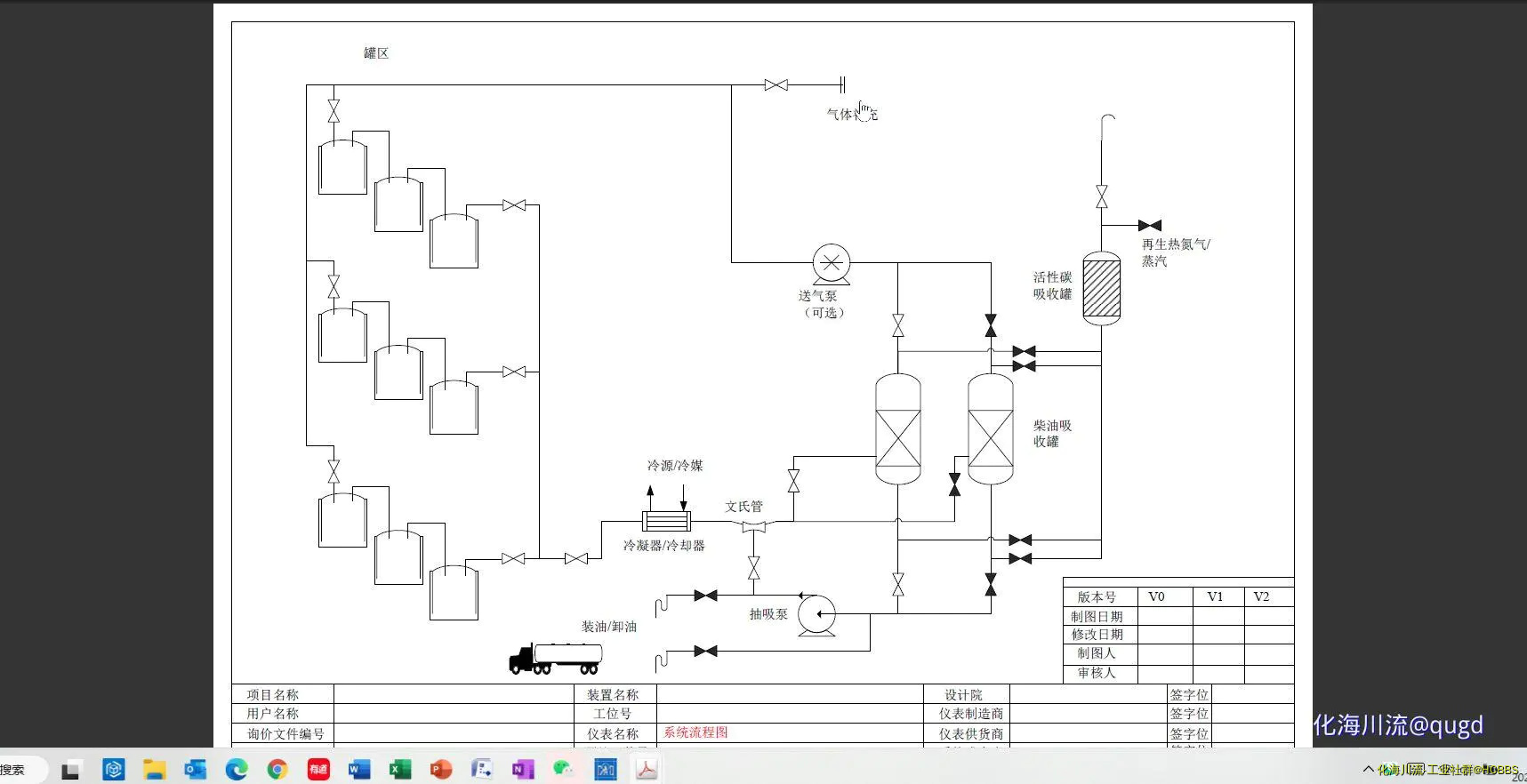Open the dark blue app icon beside Acrobat
Image resolution: width=1527 pixels, height=784 pixels.
606,770
